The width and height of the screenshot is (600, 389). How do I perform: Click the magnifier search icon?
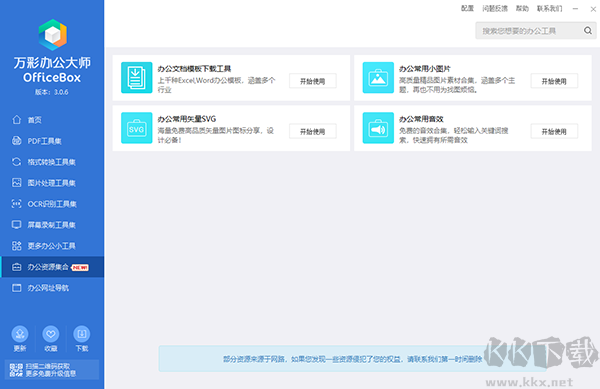pyautogui.click(x=588, y=31)
